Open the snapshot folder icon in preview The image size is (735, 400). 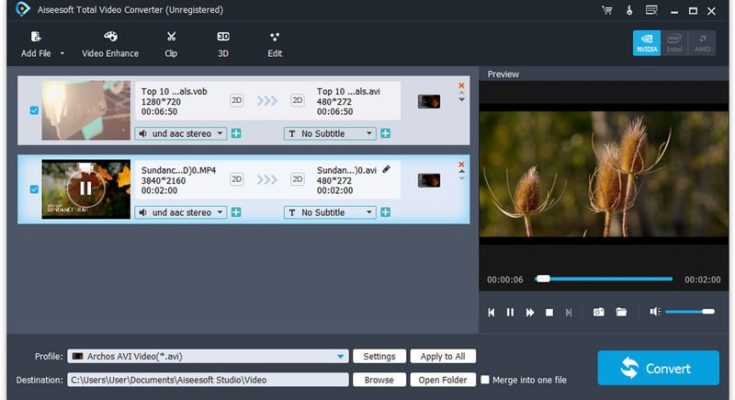(x=621, y=312)
